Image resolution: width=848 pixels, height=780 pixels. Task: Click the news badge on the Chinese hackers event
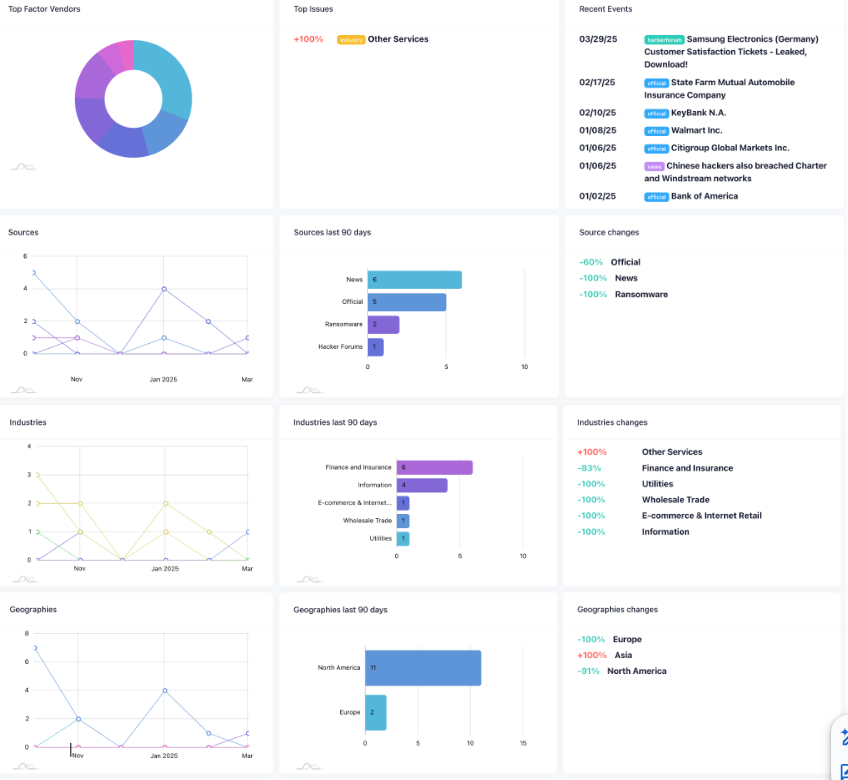tap(656, 166)
